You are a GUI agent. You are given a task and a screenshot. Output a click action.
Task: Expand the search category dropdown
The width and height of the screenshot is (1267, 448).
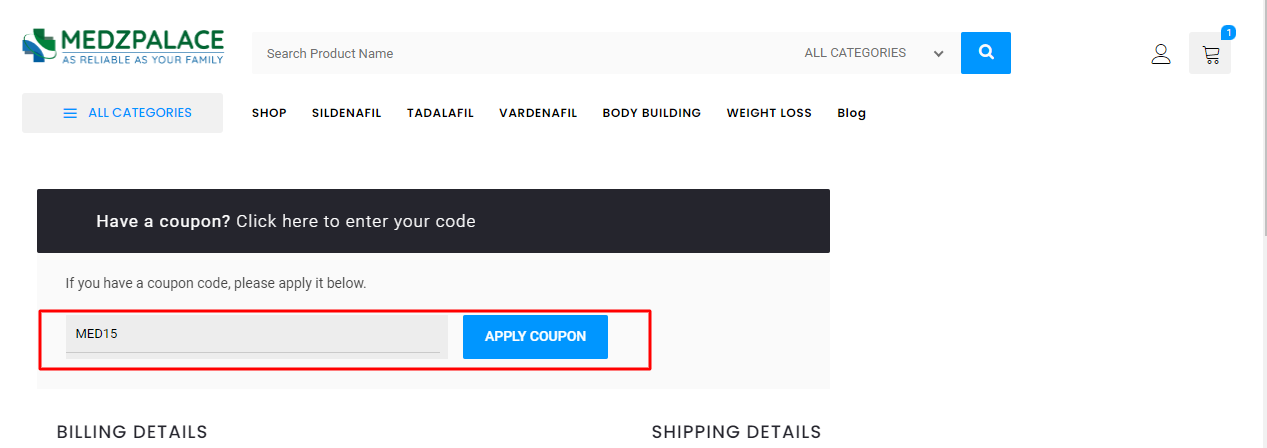(x=875, y=53)
